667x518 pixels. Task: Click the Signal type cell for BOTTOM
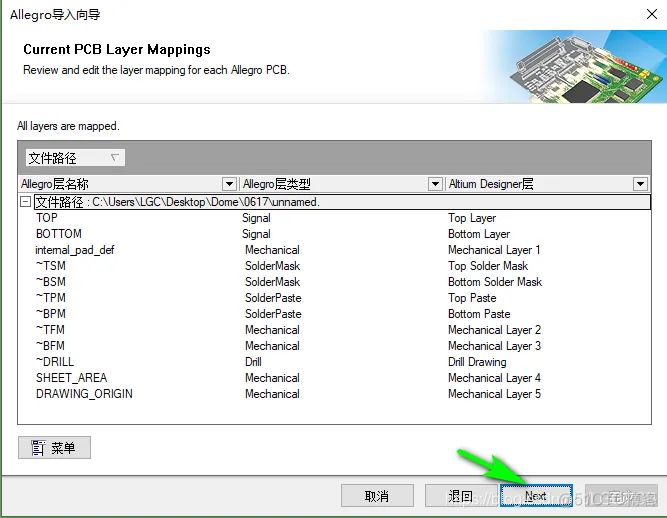257,234
